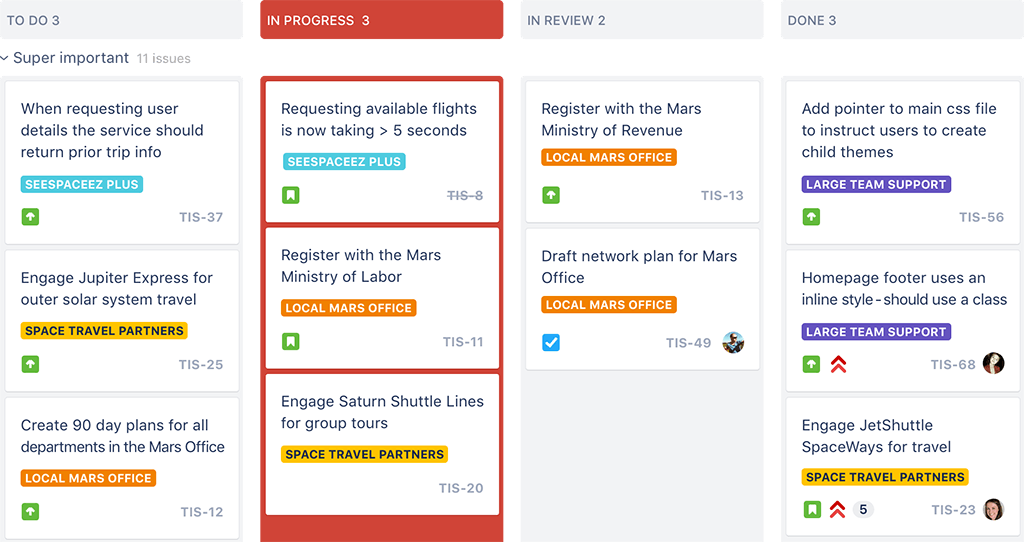Click green bookmark icon on TIS-23 card
1024x542 pixels.
[x=812, y=509]
